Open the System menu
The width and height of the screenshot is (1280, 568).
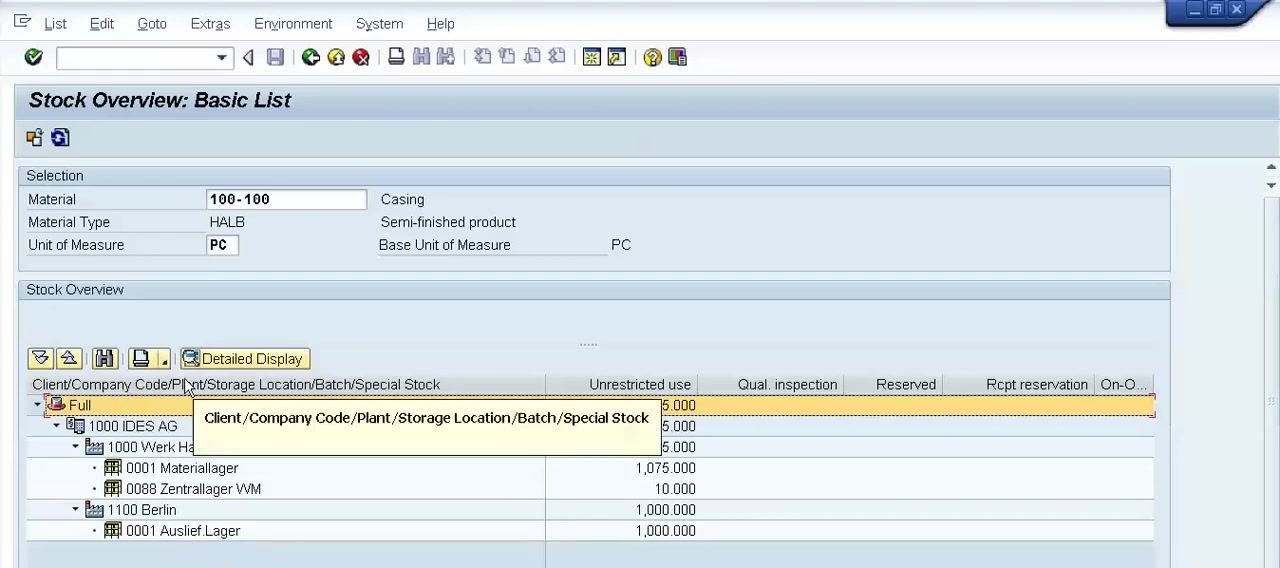pyautogui.click(x=379, y=23)
